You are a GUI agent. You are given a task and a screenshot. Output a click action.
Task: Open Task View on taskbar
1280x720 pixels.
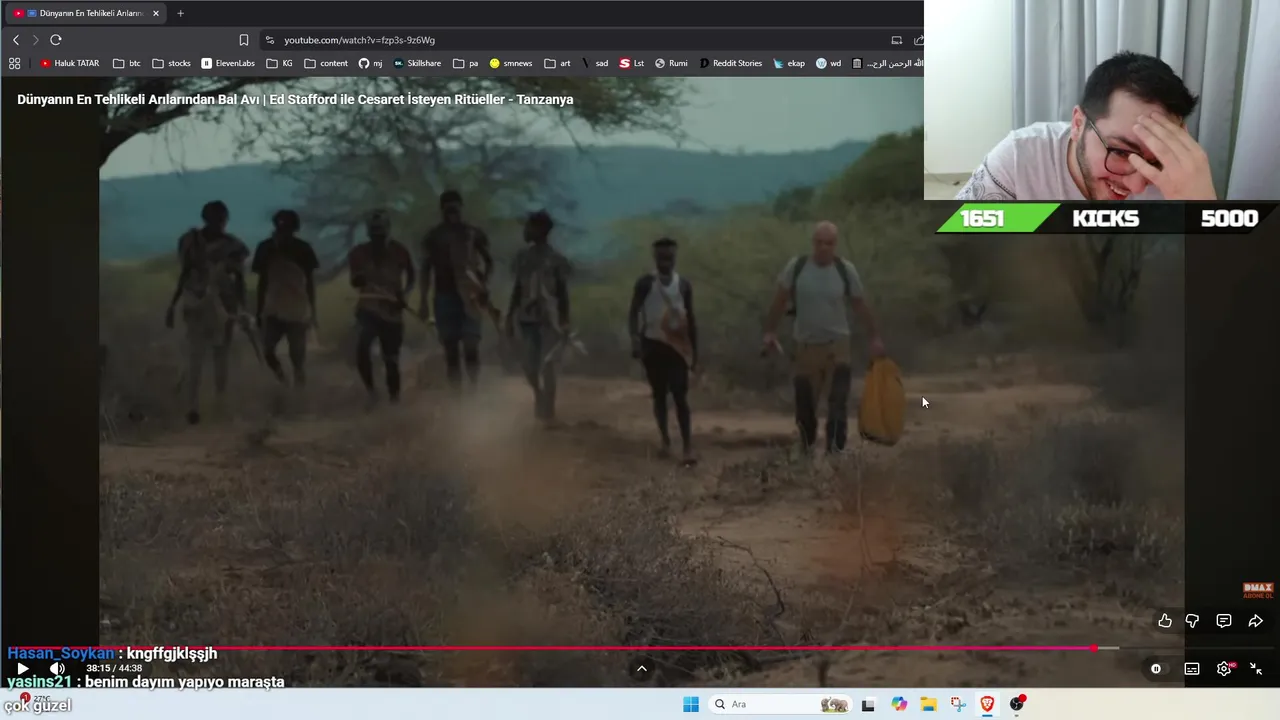(868, 704)
